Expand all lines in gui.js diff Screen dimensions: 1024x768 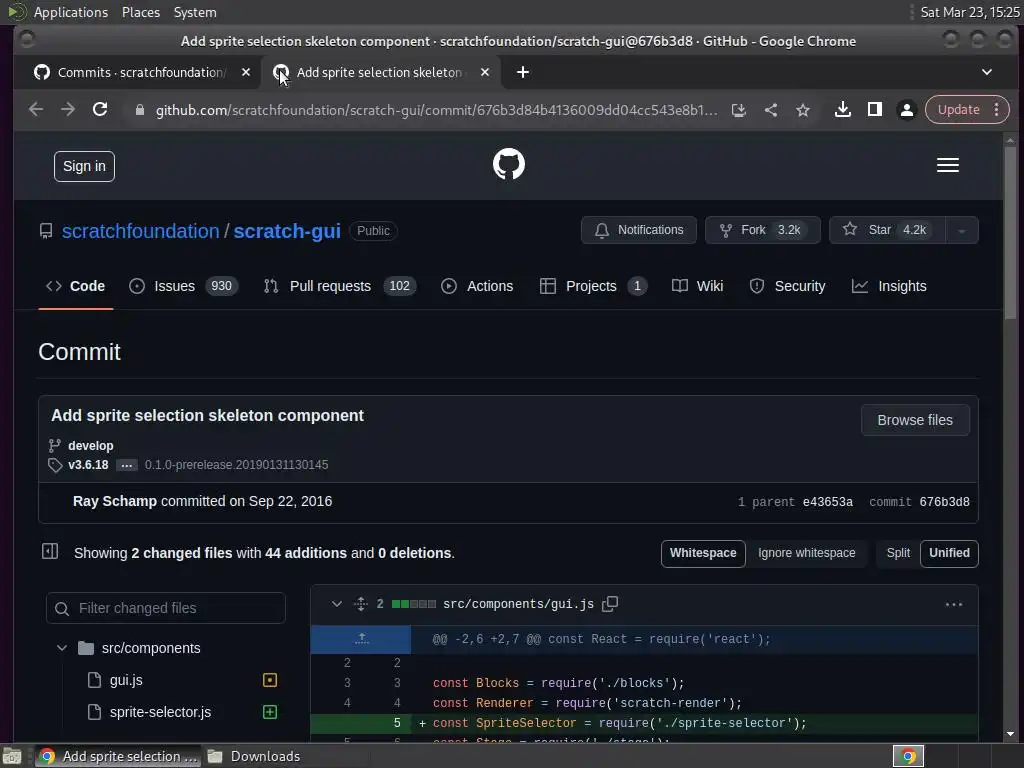click(x=360, y=604)
